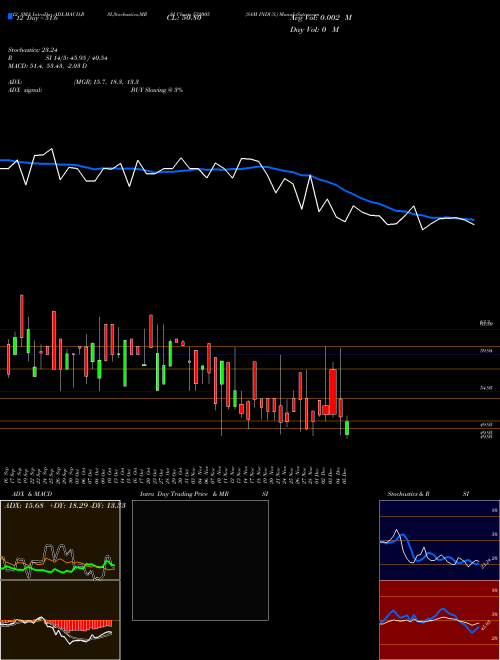500x660 pixels.
Task: Click the red RSI chart panel
Action: pyautogui.click(x=439, y=620)
